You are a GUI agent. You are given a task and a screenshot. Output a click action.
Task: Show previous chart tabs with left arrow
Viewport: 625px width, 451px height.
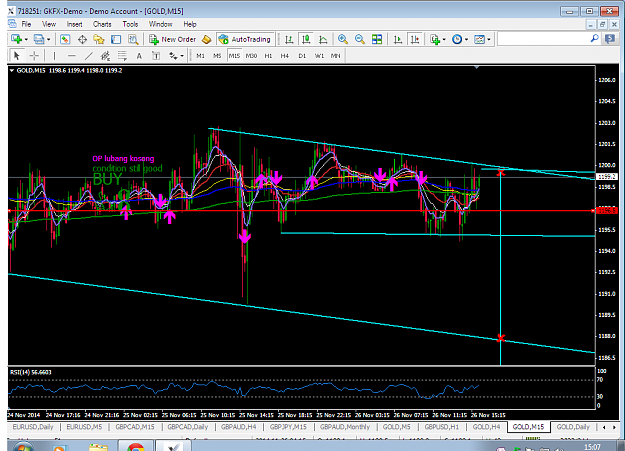pos(604,427)
